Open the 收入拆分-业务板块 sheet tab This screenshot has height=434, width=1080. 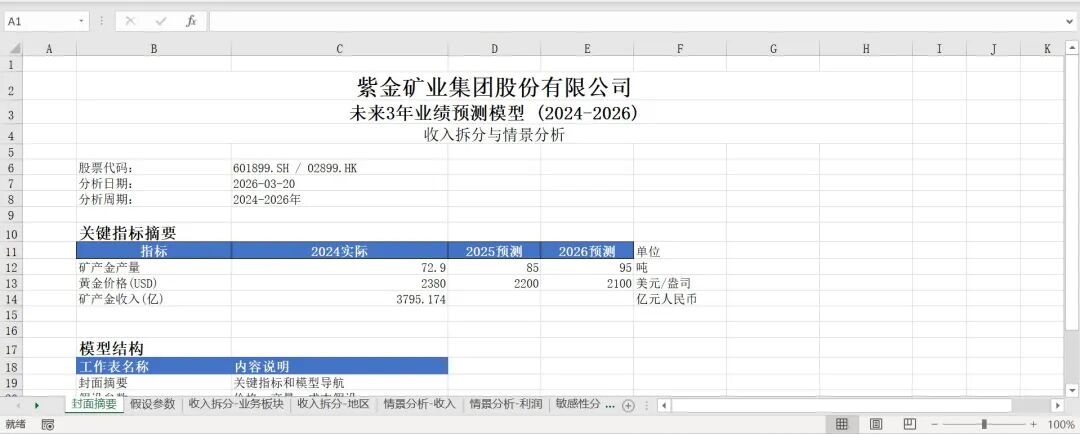click(x=236, y=404)
